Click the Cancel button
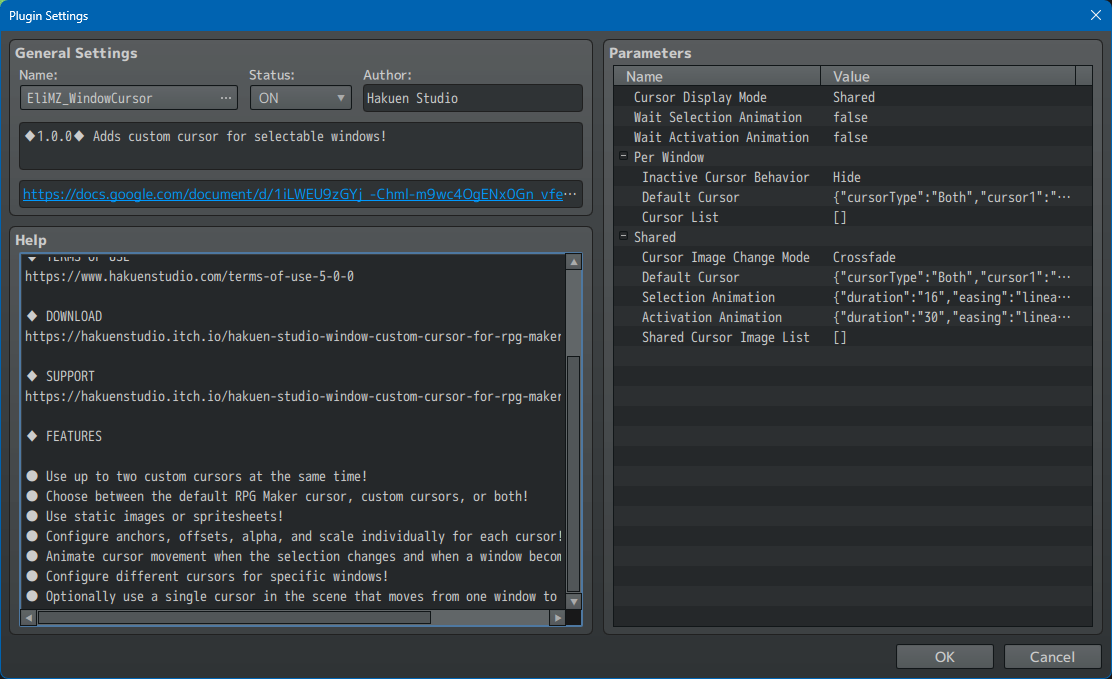The width and height of the screenshot is (1112, 679). click(x=1052, y=657)
